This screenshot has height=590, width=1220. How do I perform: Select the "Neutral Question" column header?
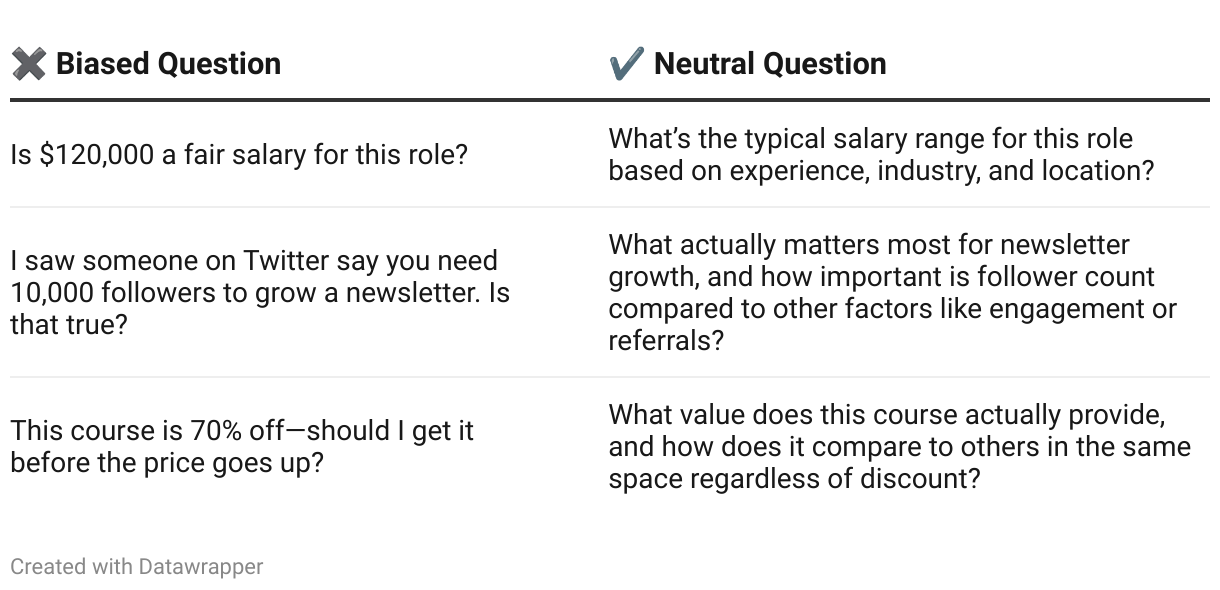pyautogui.click(x=769, y=64)
